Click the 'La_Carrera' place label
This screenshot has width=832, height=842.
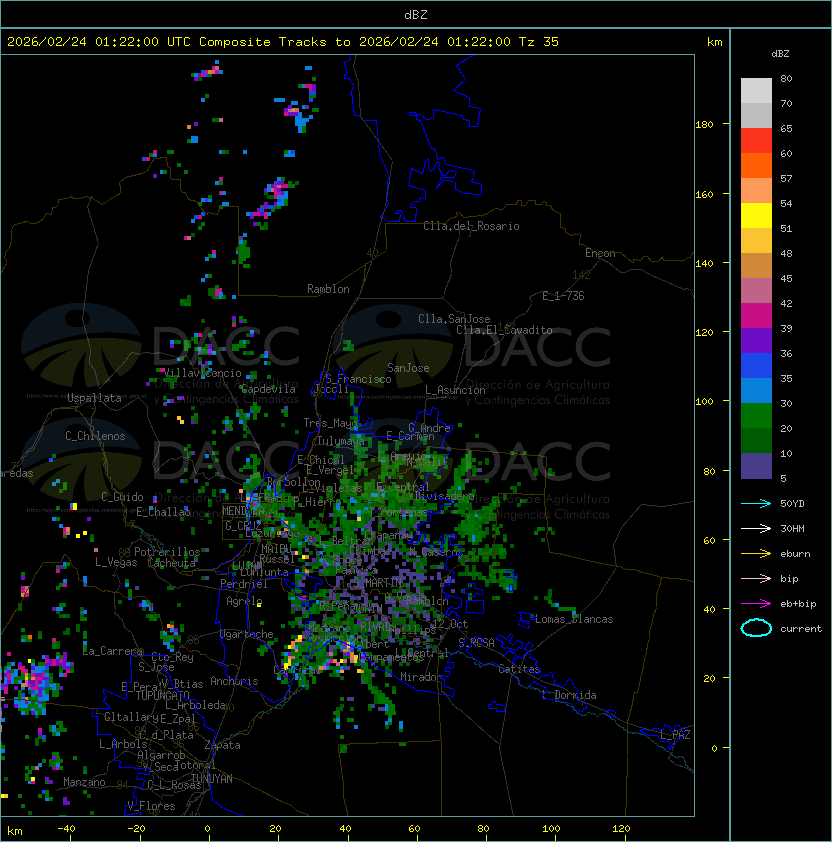(x=112, y=651)
